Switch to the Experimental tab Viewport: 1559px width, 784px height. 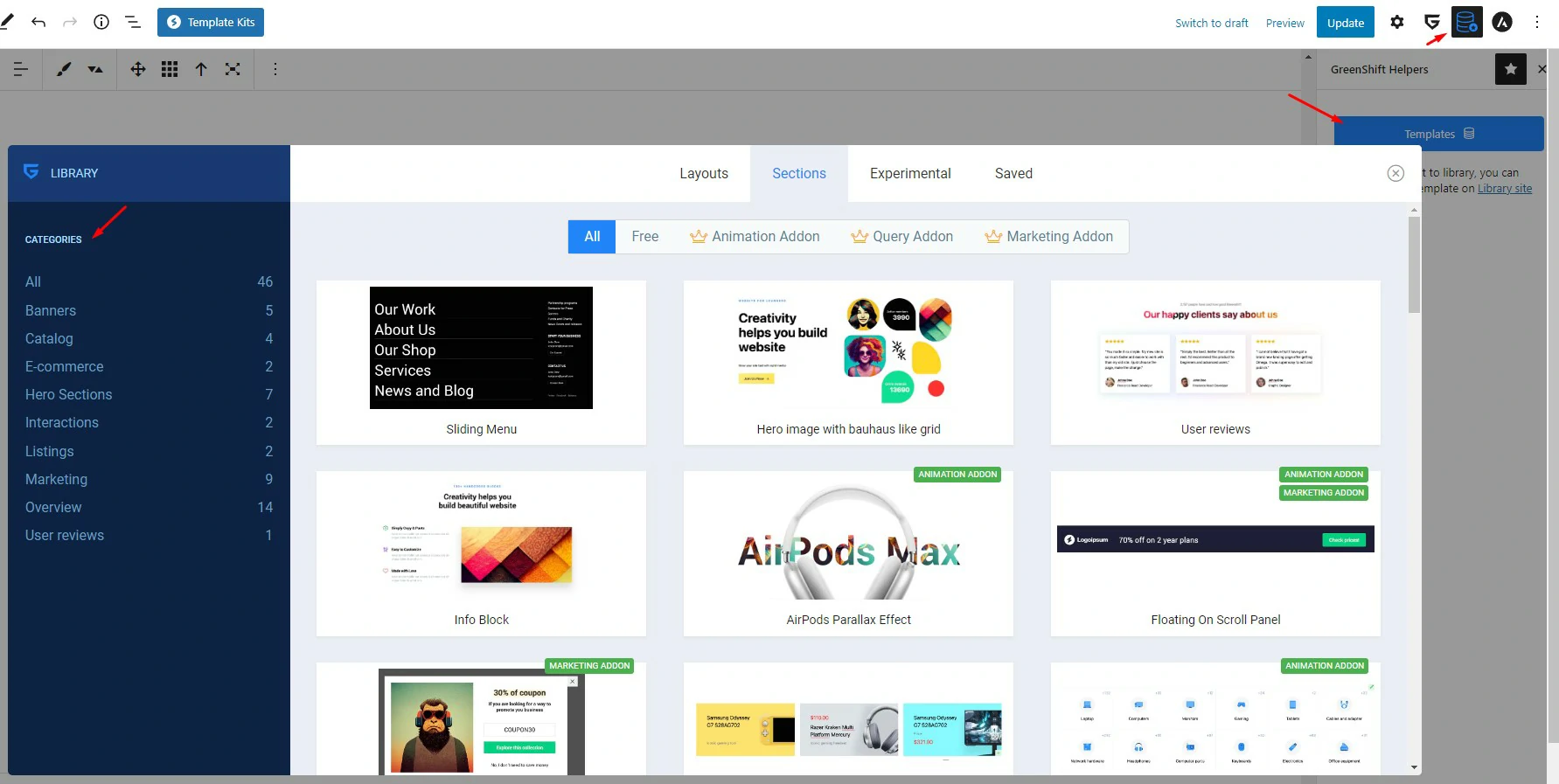coord(910,173)
